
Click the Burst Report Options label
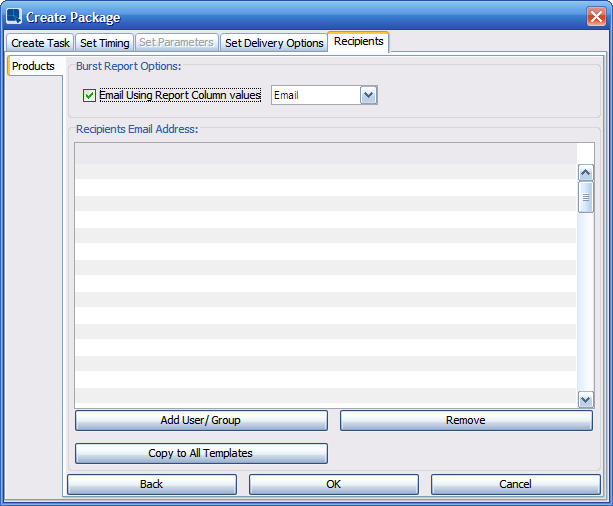tap(129, 66)
